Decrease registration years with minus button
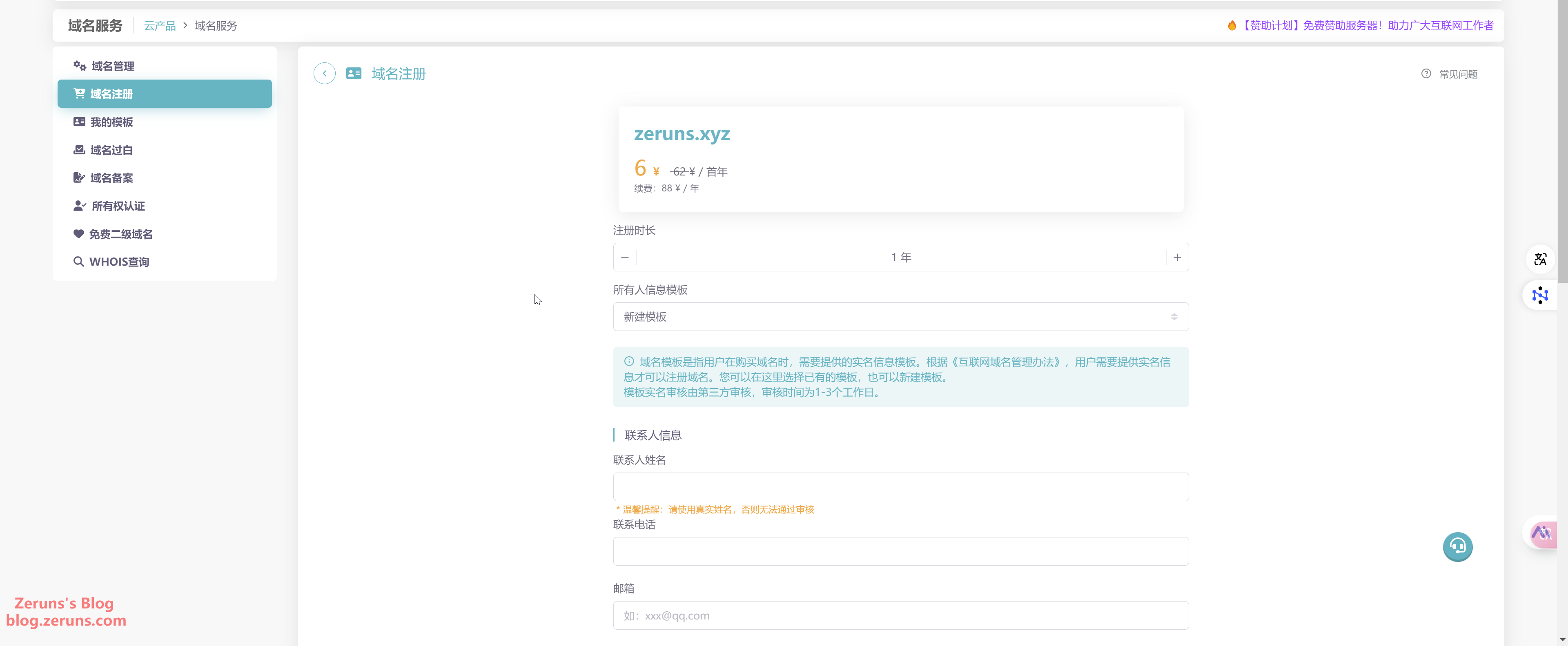 coord(624,258)
